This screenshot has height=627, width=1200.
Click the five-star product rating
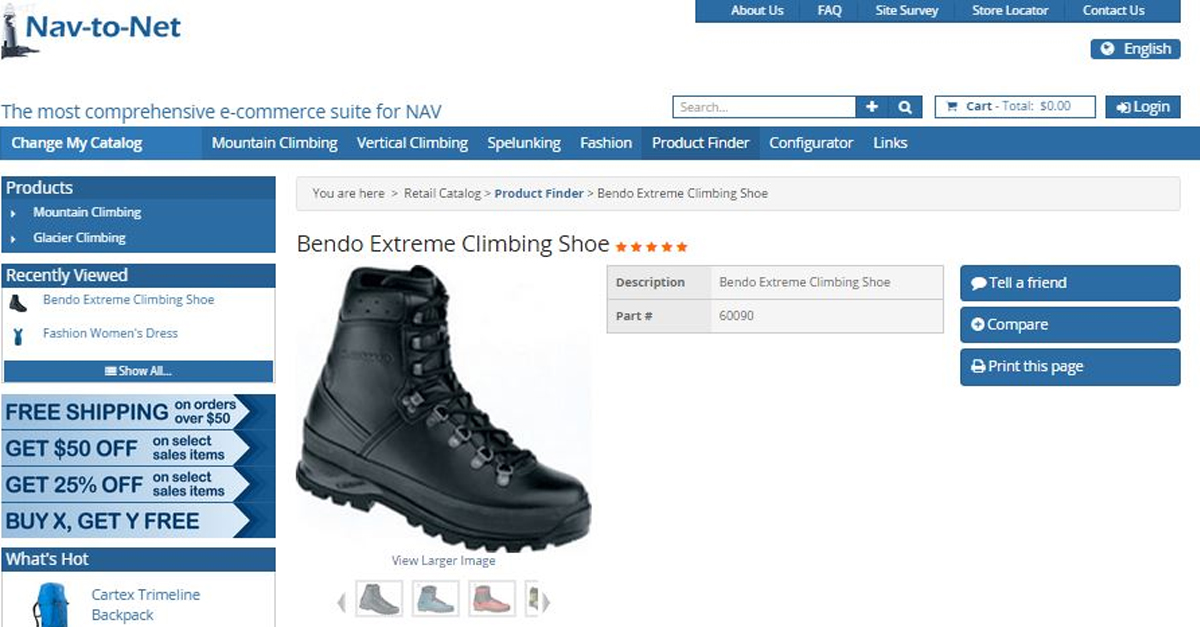pos(651,246)
